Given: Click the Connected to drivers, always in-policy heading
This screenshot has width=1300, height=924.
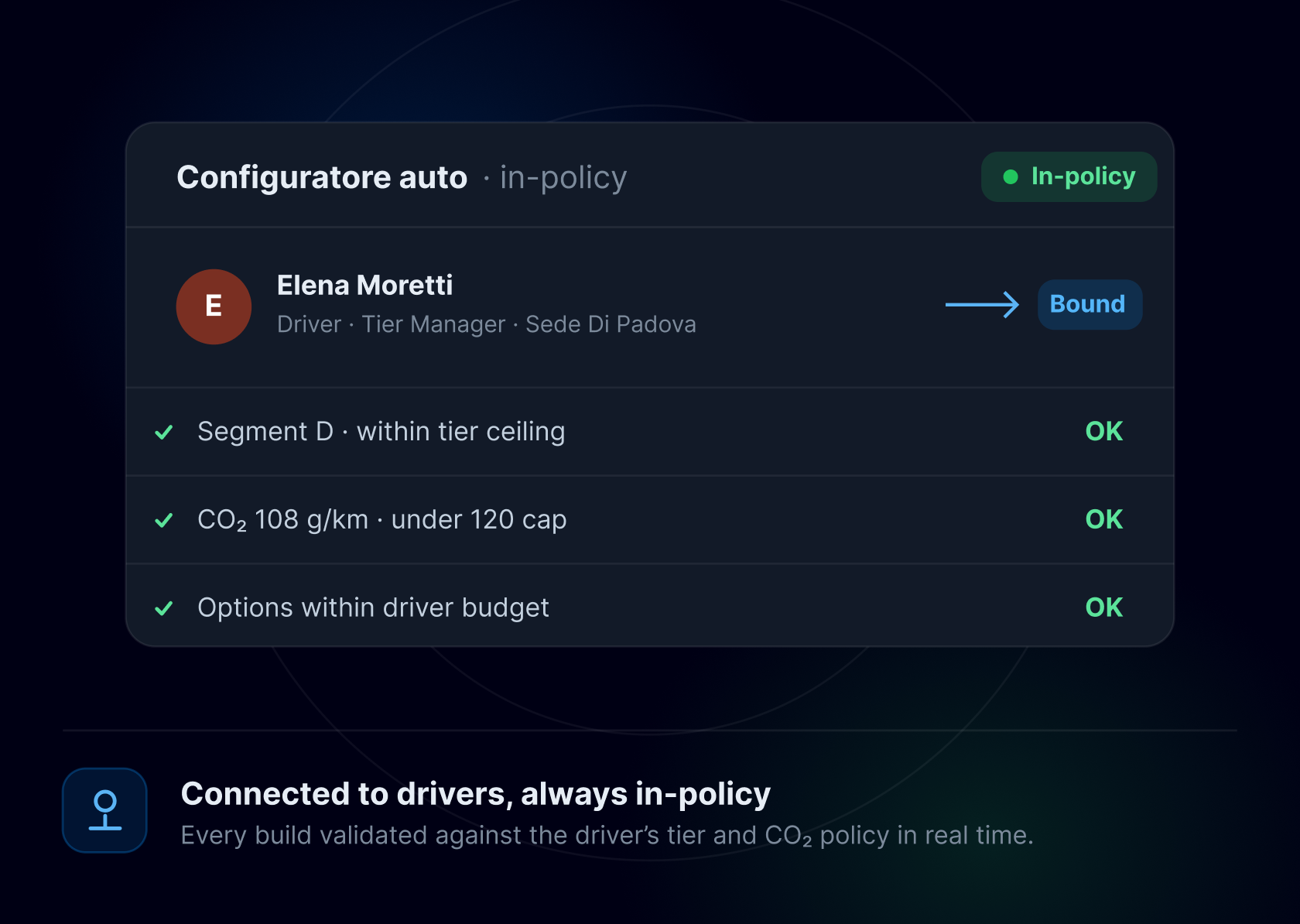Looking at the screenshot, I should (x=476, y=794).
